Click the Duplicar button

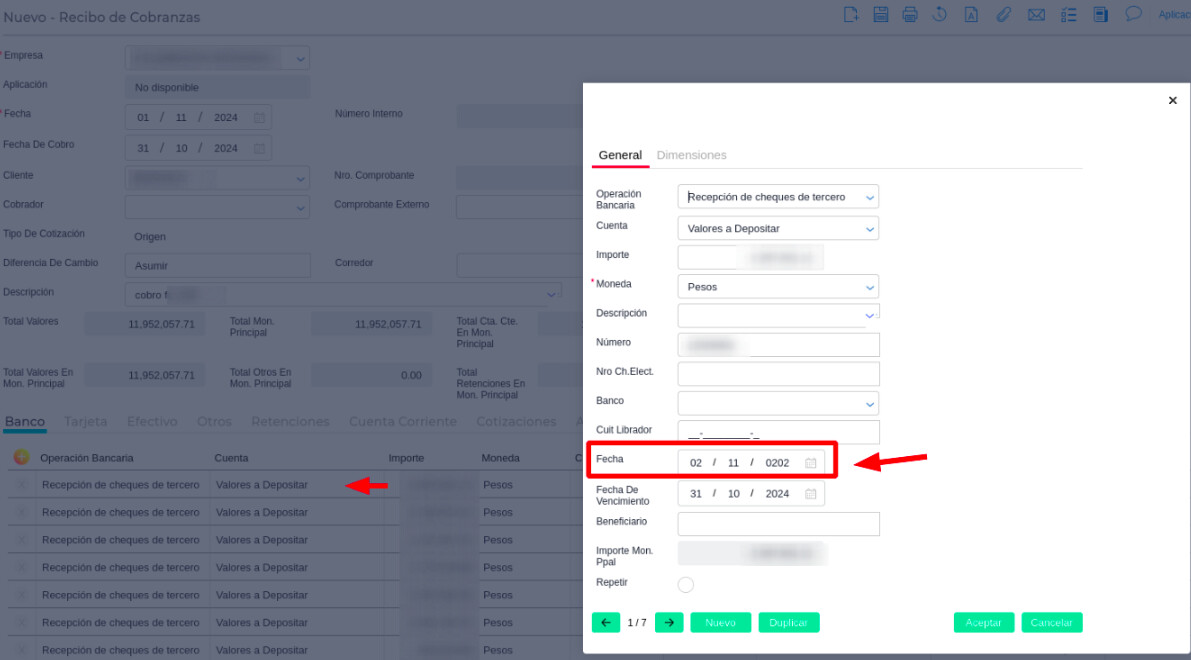click(788, 622)
